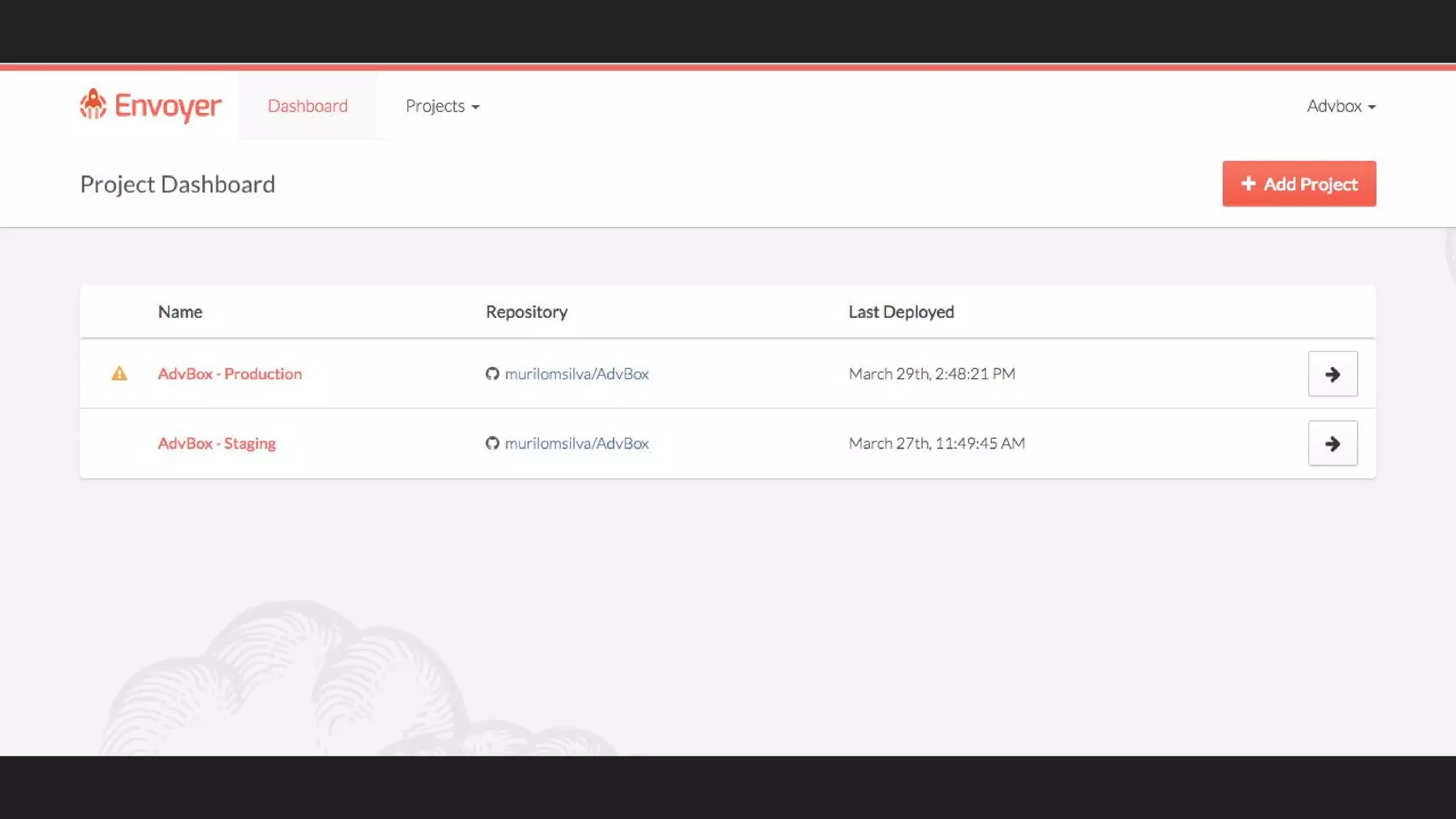Click the GitHub icon in the Production row
Viewport: 1456px width, 819px height.
click(492, 373)
